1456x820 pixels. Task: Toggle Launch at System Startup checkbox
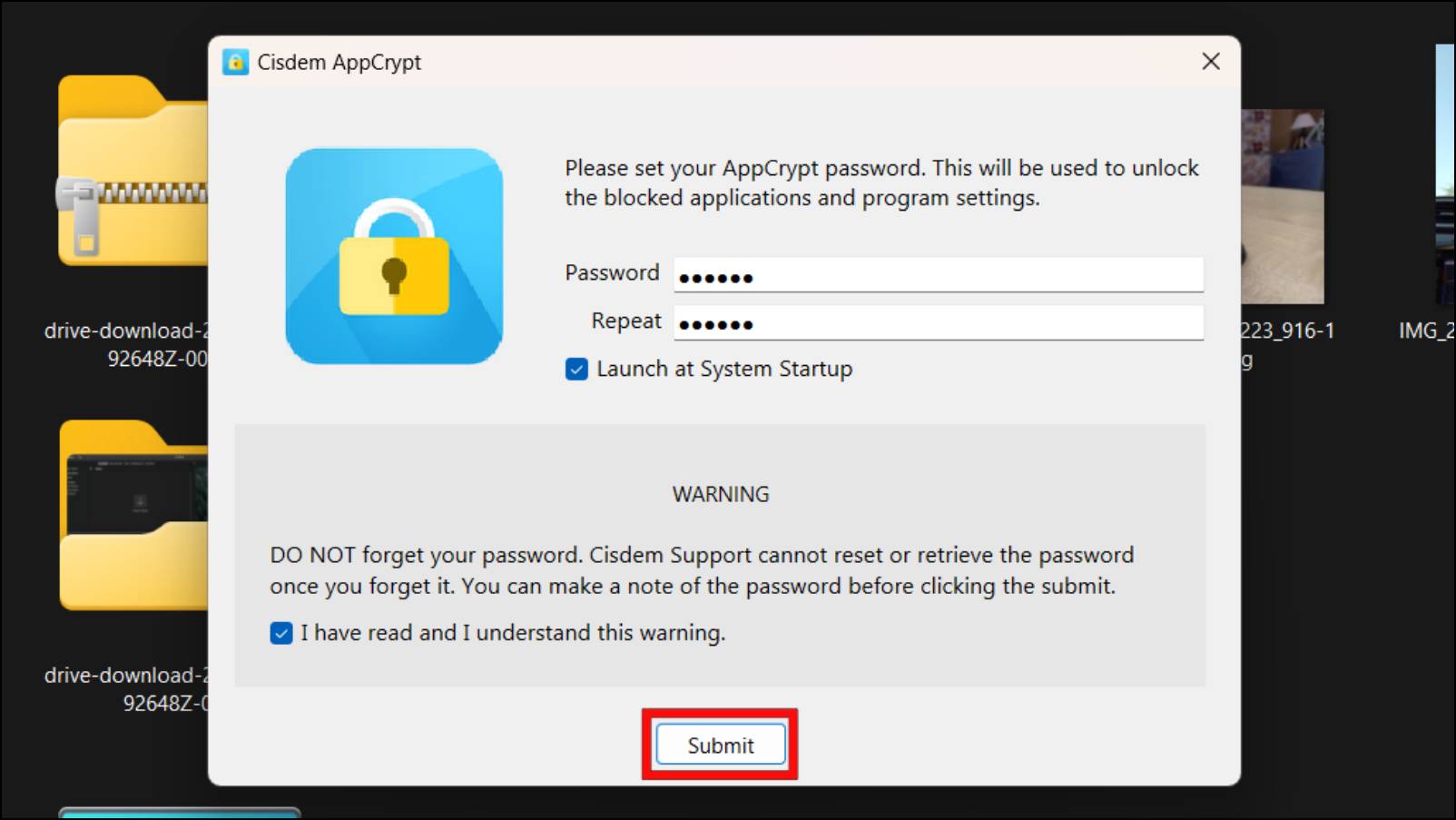point(576,369)
